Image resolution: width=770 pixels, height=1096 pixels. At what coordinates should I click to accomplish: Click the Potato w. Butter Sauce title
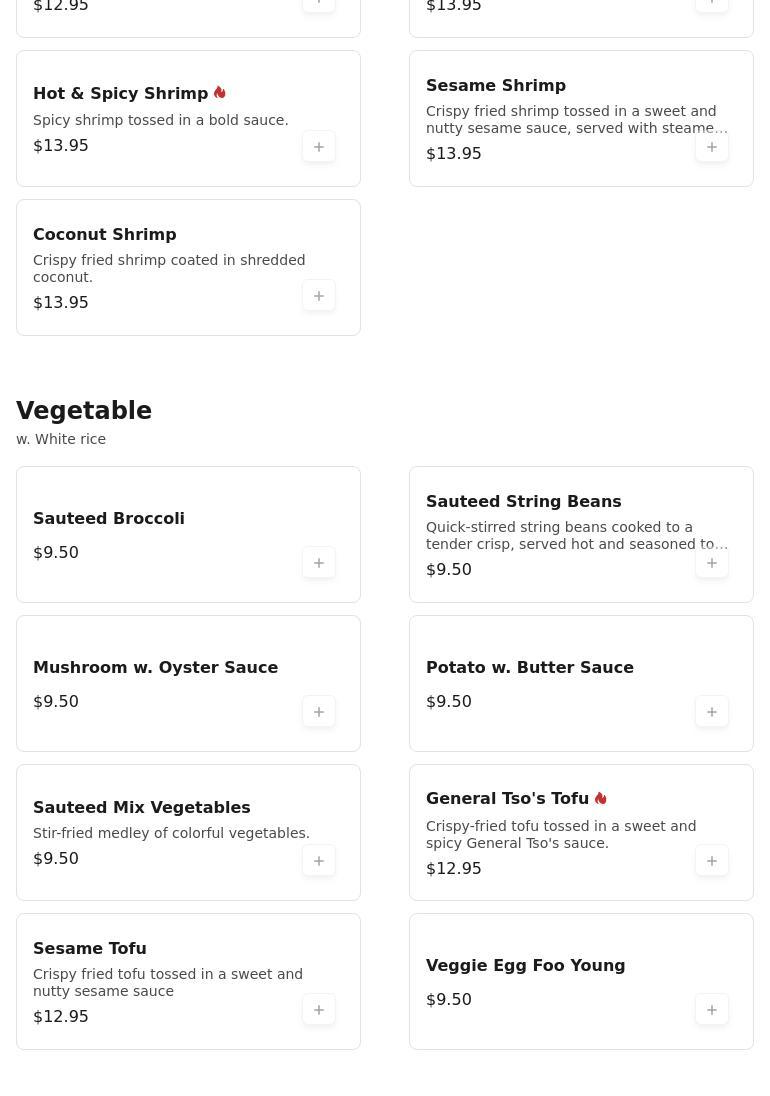coord(530,668)
